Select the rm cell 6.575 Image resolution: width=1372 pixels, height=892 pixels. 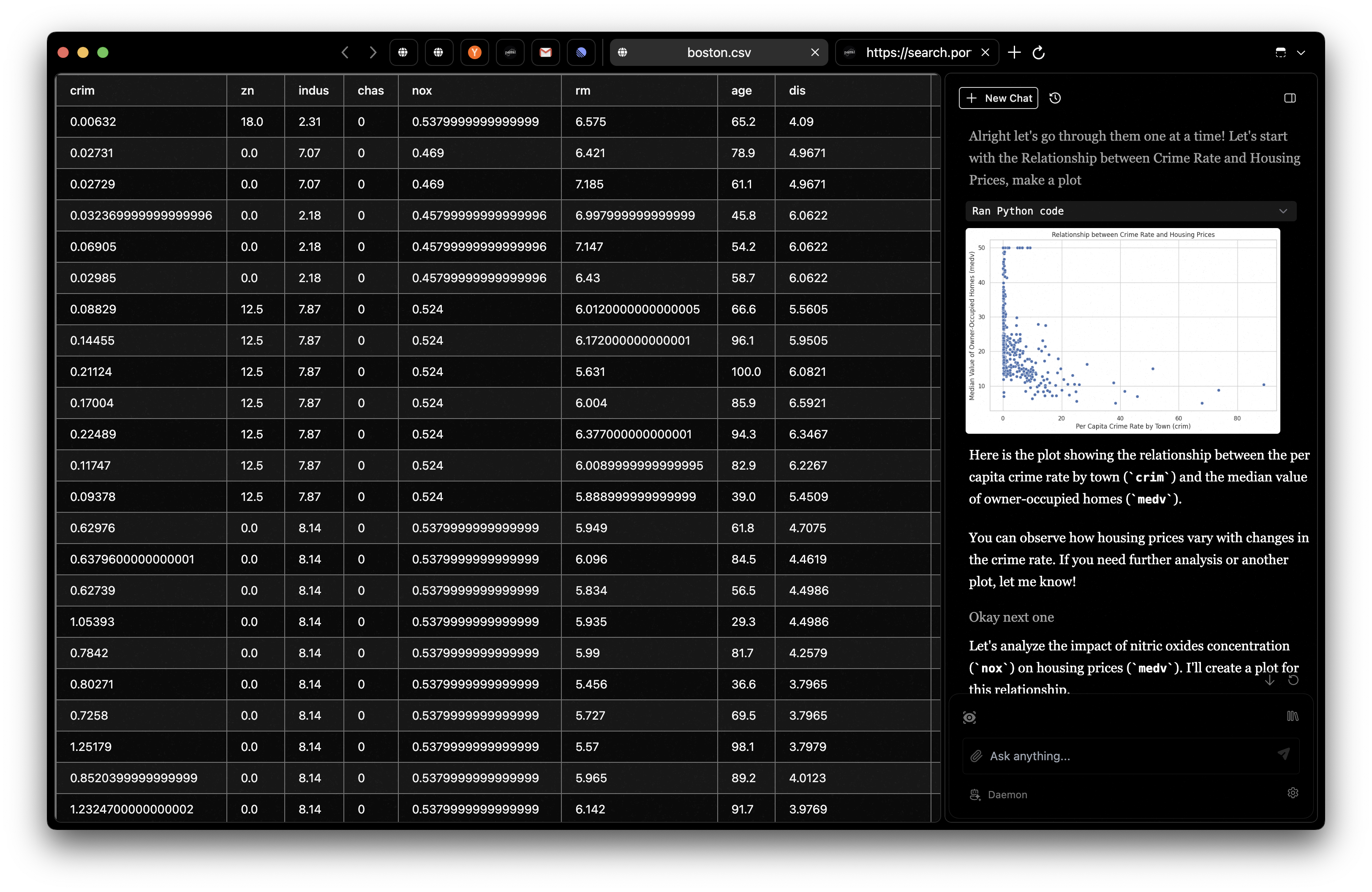[639, 122]
